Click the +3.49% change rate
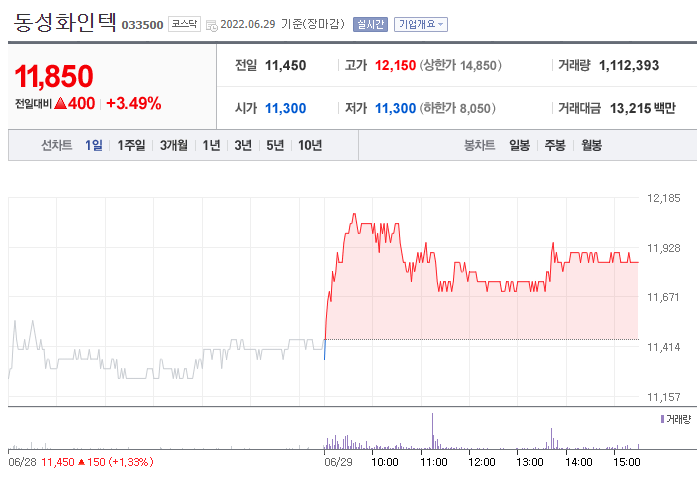The image size is (697, 482). click(133, 104)
